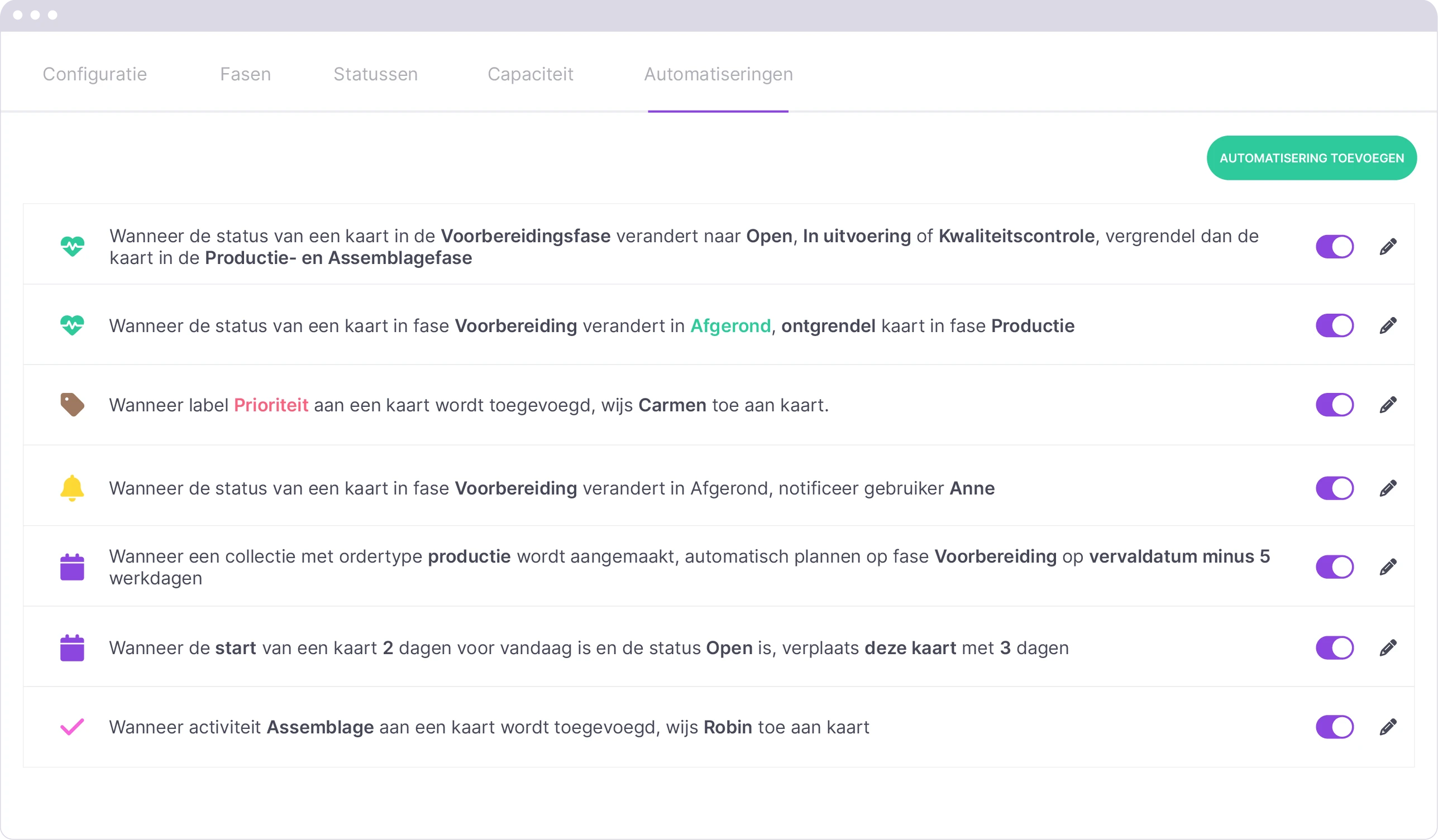Select the pink checkmark icon on the Assemblage rule
The image size is (1438, 840).
[73, 727]
